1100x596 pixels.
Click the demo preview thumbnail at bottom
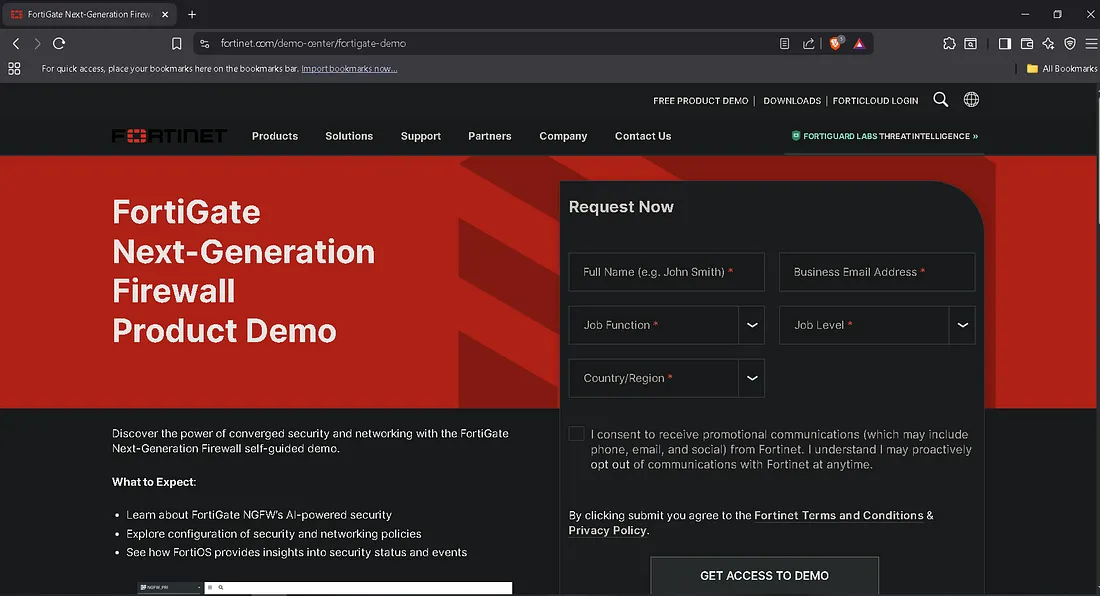tap(325, 588)
